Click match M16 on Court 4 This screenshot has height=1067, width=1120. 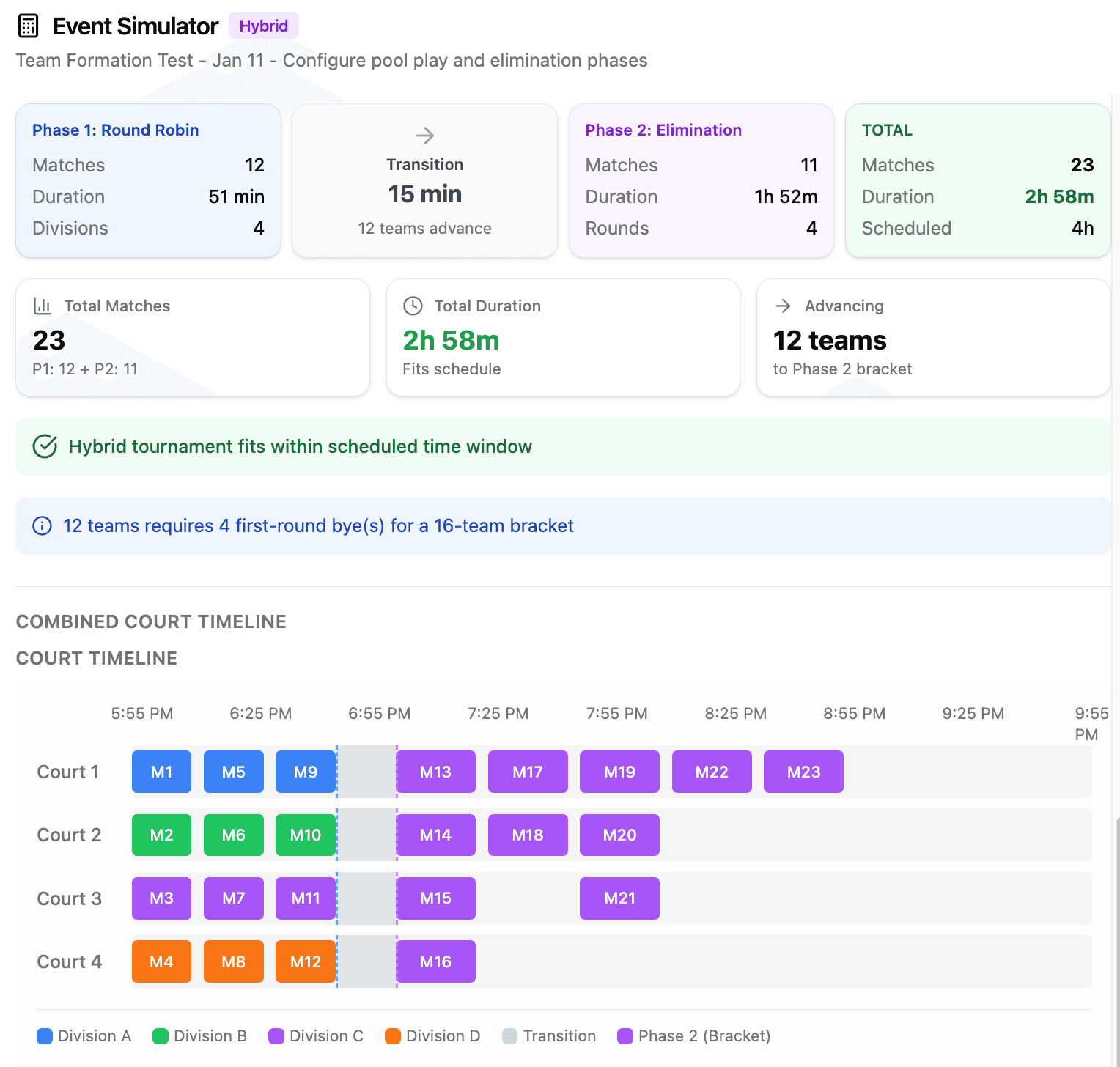[435, 961]
